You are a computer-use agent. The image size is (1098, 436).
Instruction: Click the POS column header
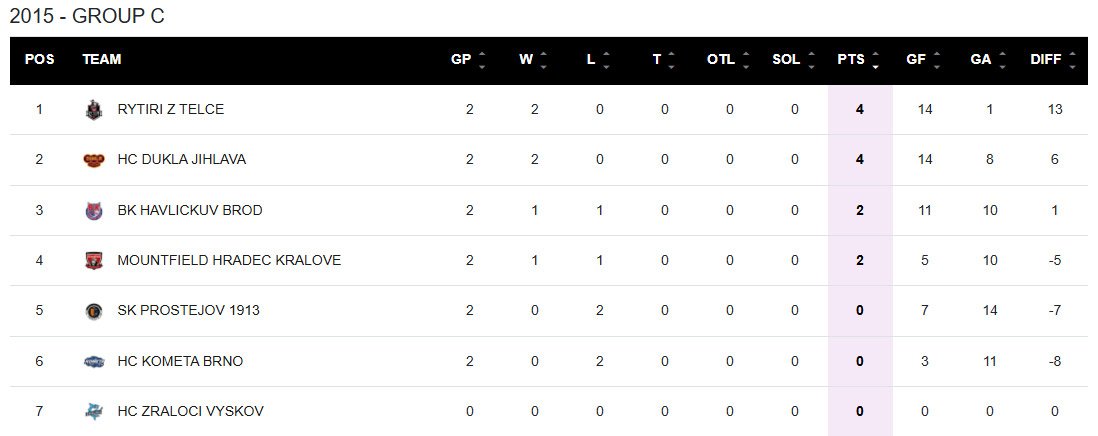pos(40,60)
